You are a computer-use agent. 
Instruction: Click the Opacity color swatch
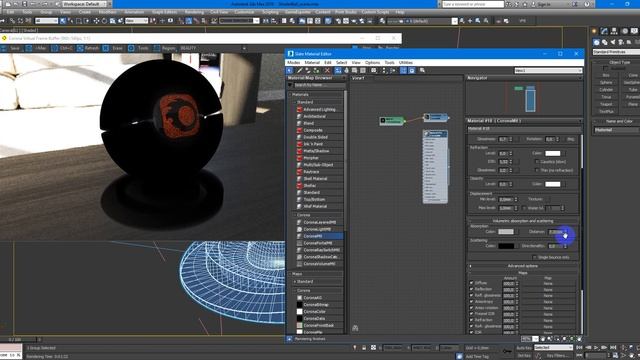point(553,184)
